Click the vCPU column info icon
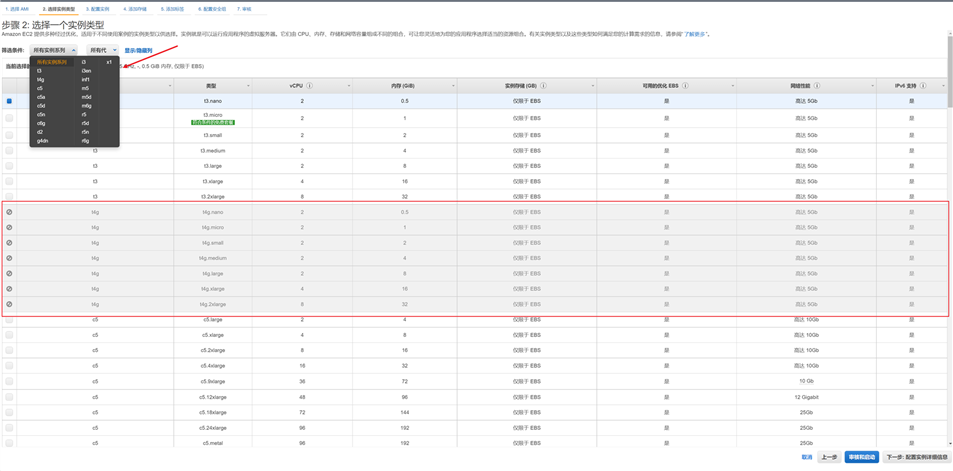Screen dimensions: 953x471 coord(310,86)
